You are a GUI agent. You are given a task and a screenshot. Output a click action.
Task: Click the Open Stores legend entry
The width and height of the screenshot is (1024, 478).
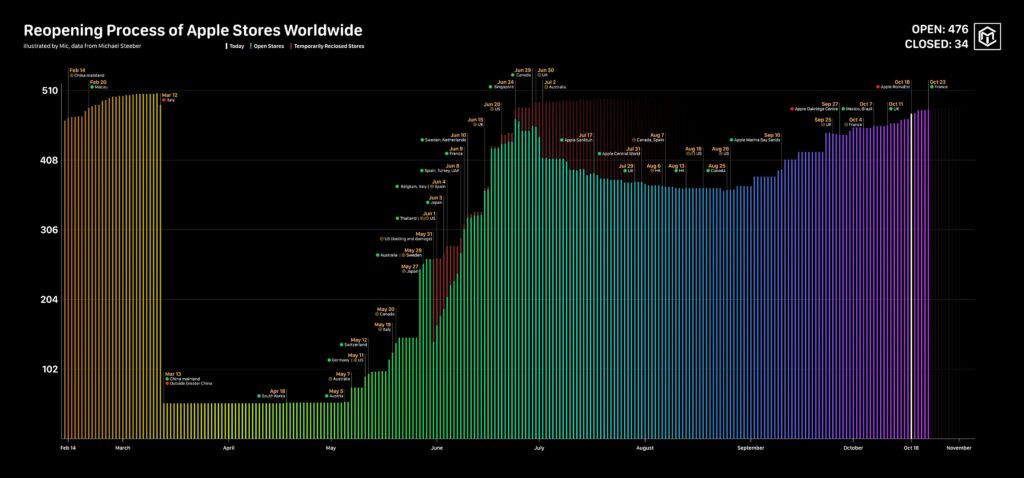[x=268, y=47]
